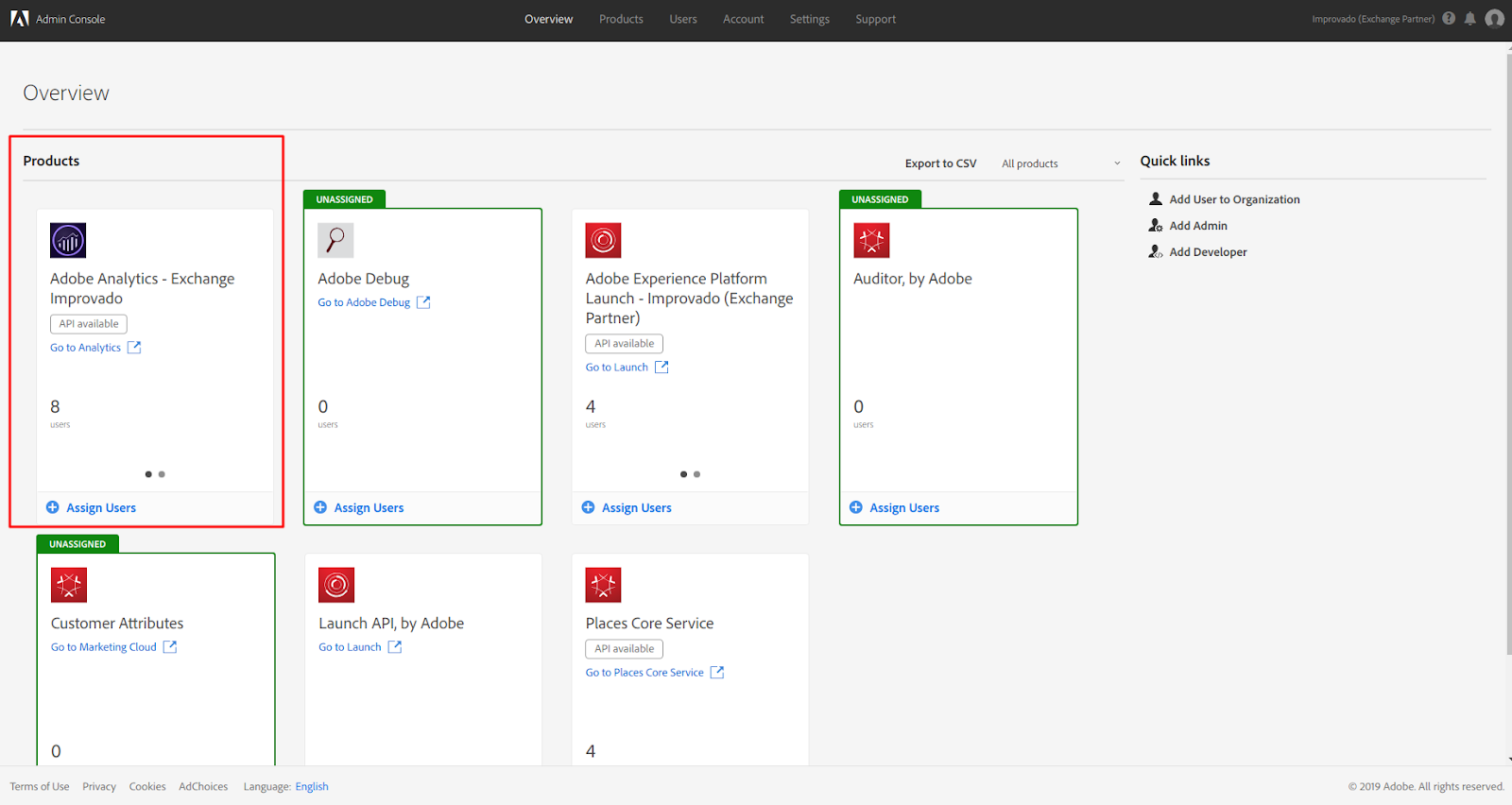Open Cookies footer link
Screen dimensions: 1512x805
click(x=147, y=786)
